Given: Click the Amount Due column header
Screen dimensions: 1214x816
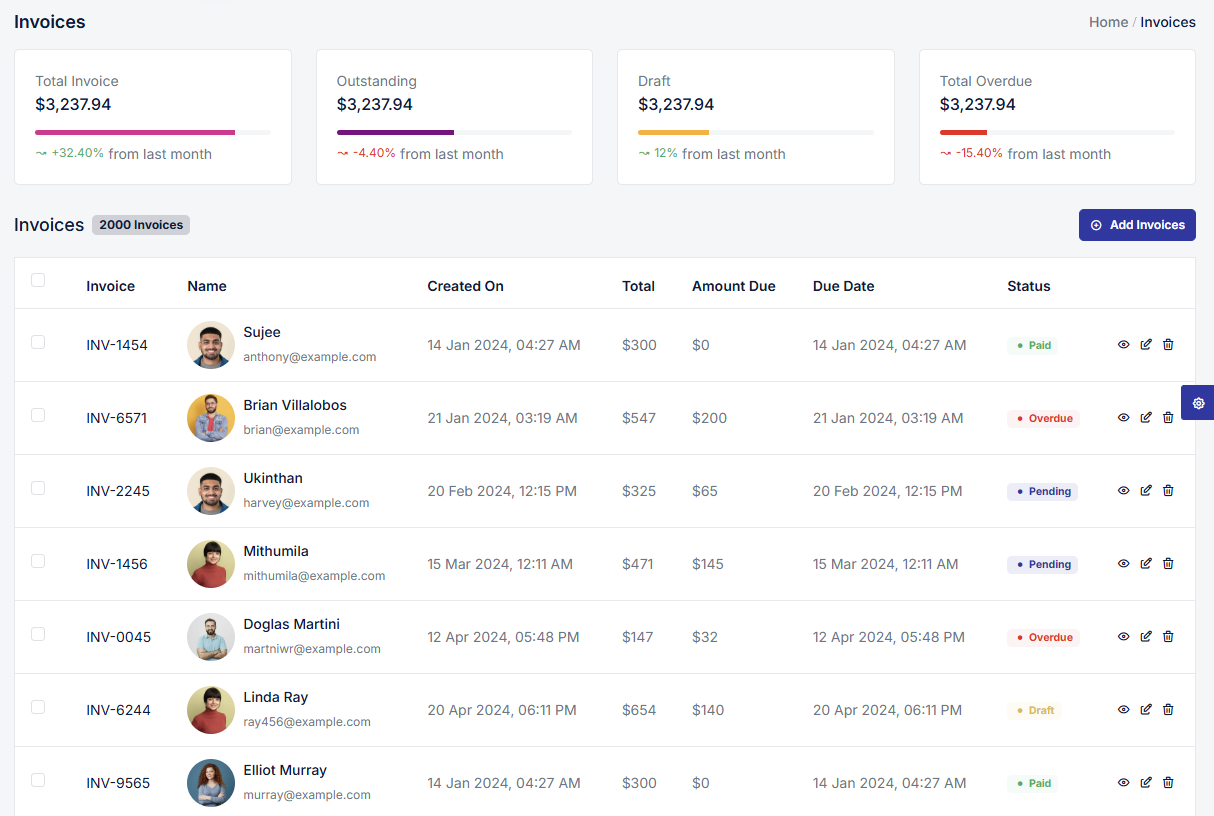Looking at the screenshot, I should pos(734,286).
